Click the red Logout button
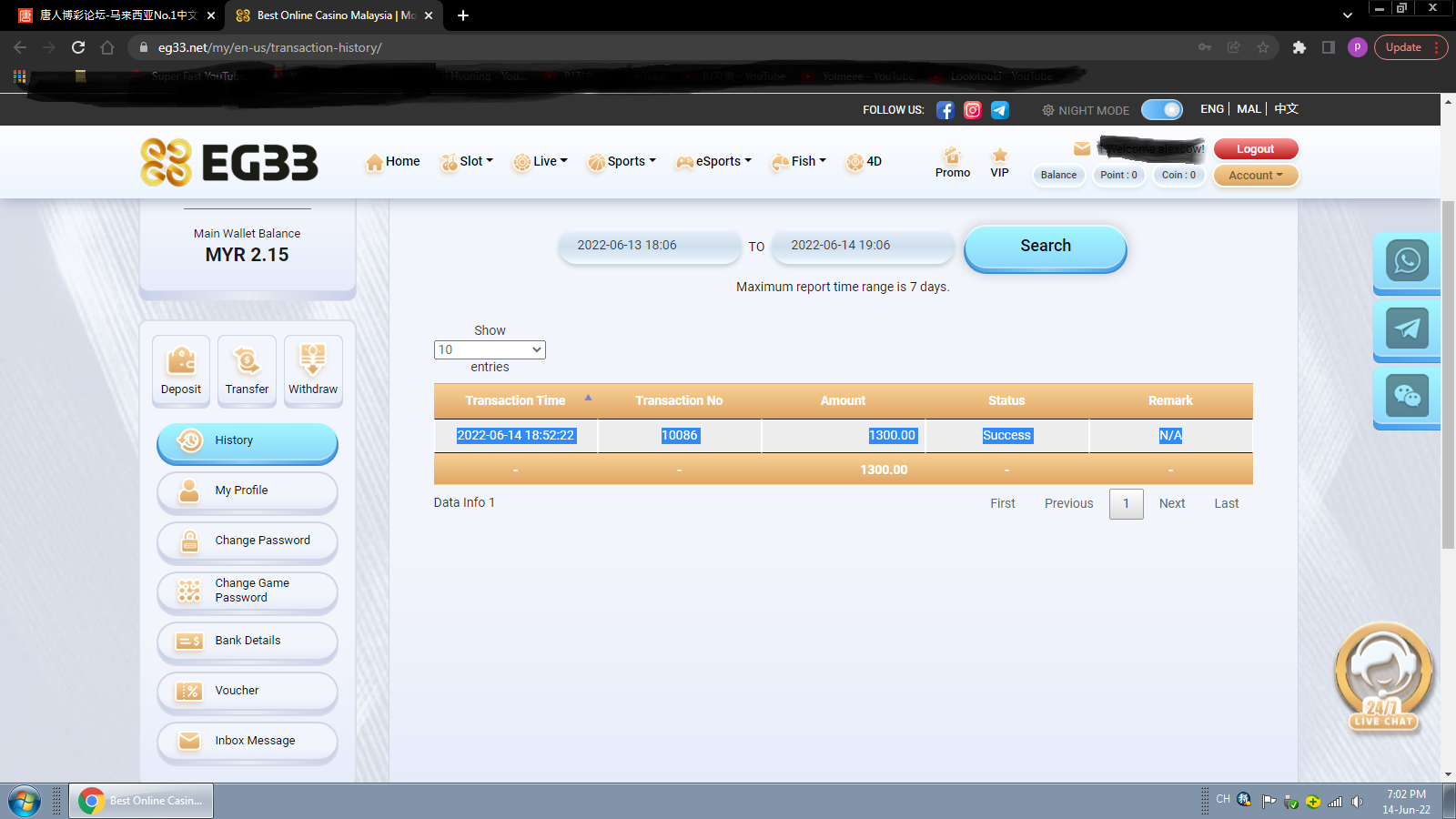The height and width of the screenshot is (819, 1456). pyautogui.click(x=1255, y=149)
